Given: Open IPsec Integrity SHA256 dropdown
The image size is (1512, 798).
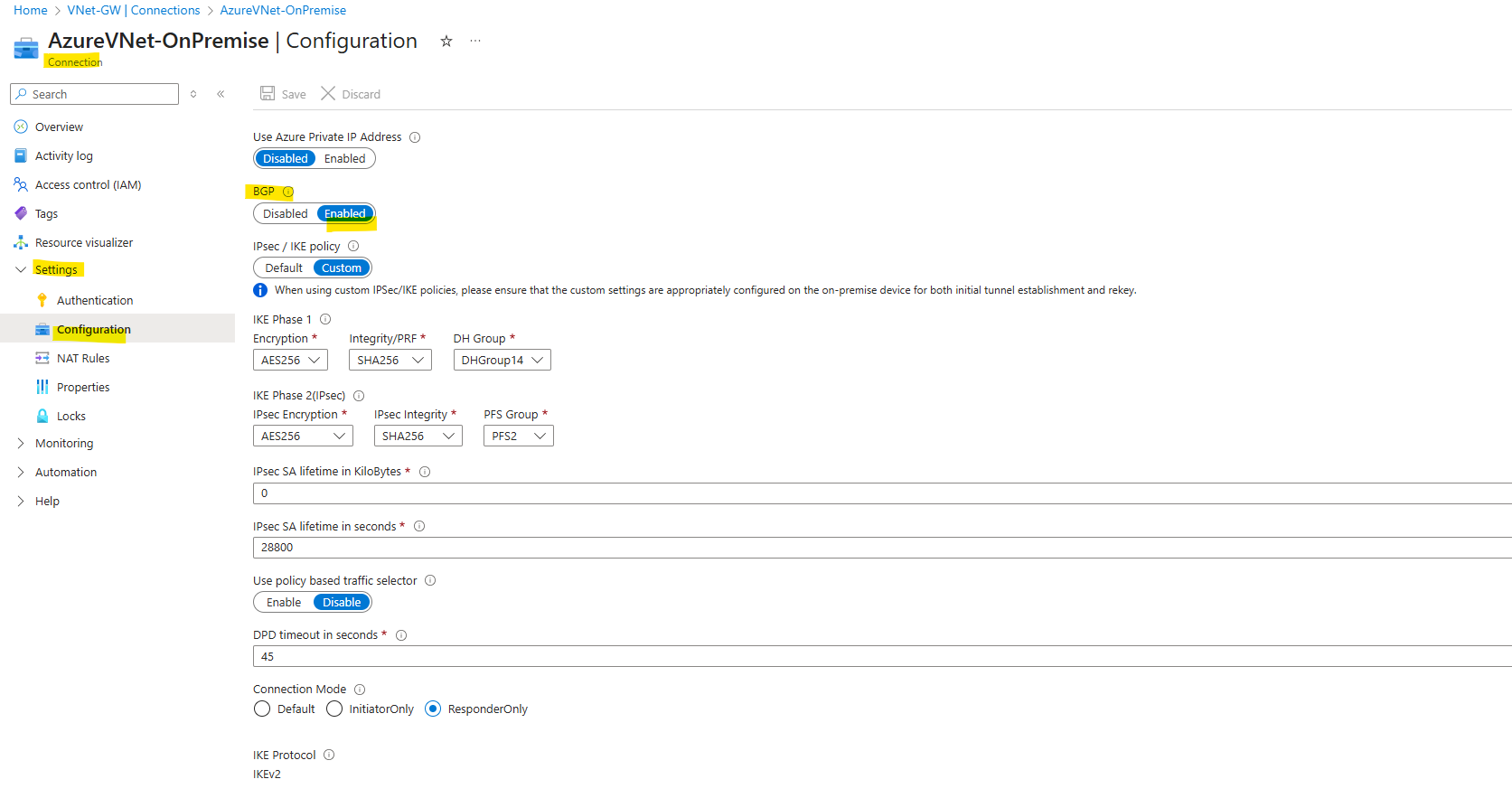Looking at the screenshot, I should pos(418,436).
